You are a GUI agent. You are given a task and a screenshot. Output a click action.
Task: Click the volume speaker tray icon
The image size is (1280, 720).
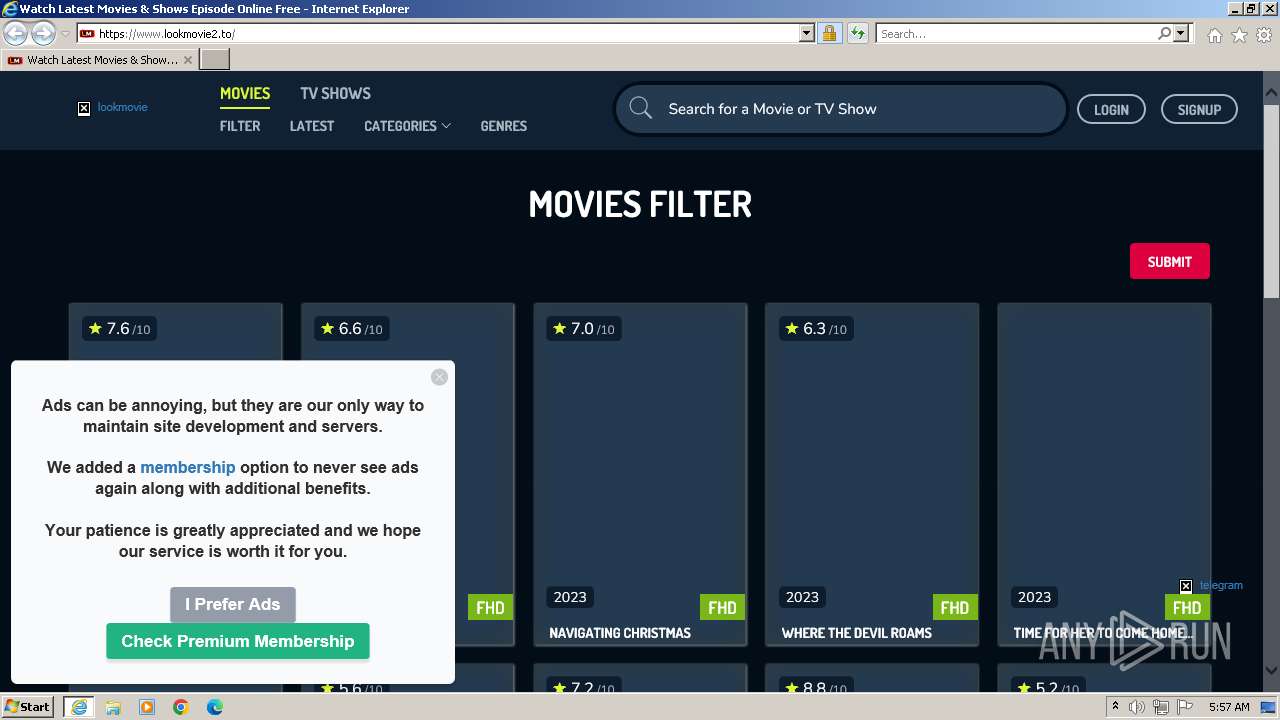[1138, 707]
